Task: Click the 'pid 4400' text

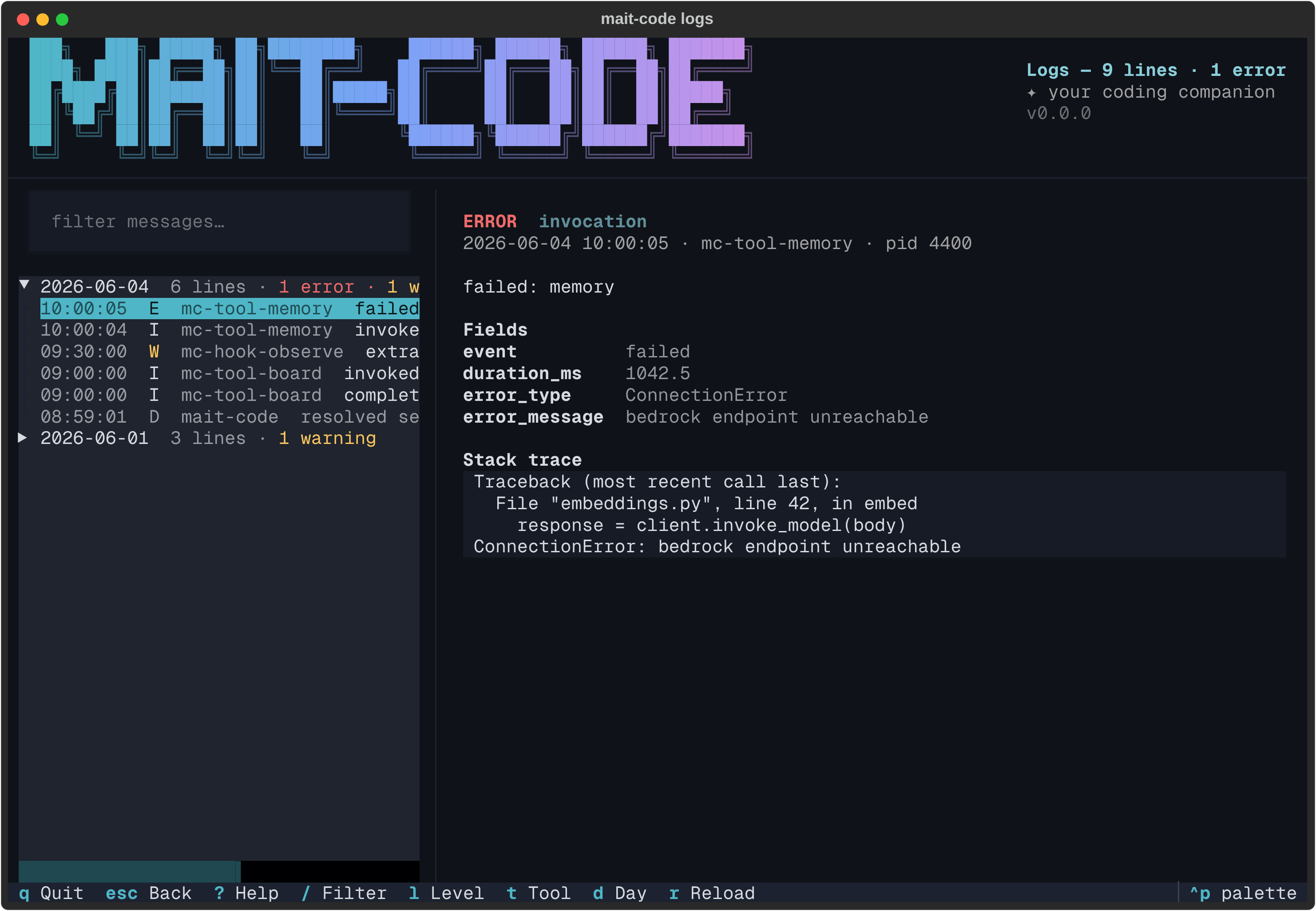Action: 928,243
